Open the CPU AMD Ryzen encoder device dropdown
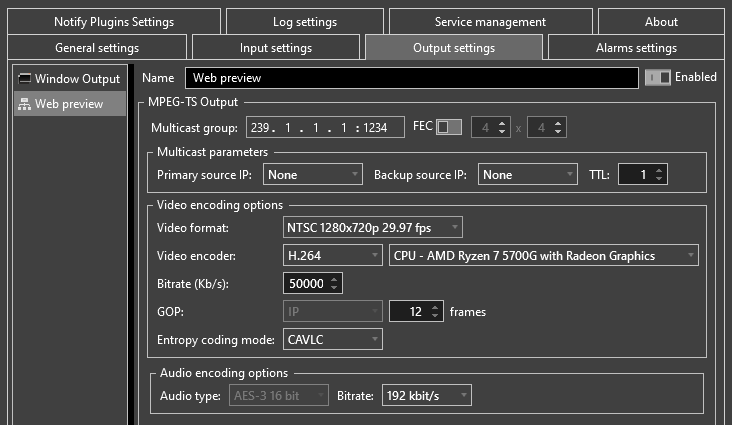The image size is (732, 425). [544, 255]
